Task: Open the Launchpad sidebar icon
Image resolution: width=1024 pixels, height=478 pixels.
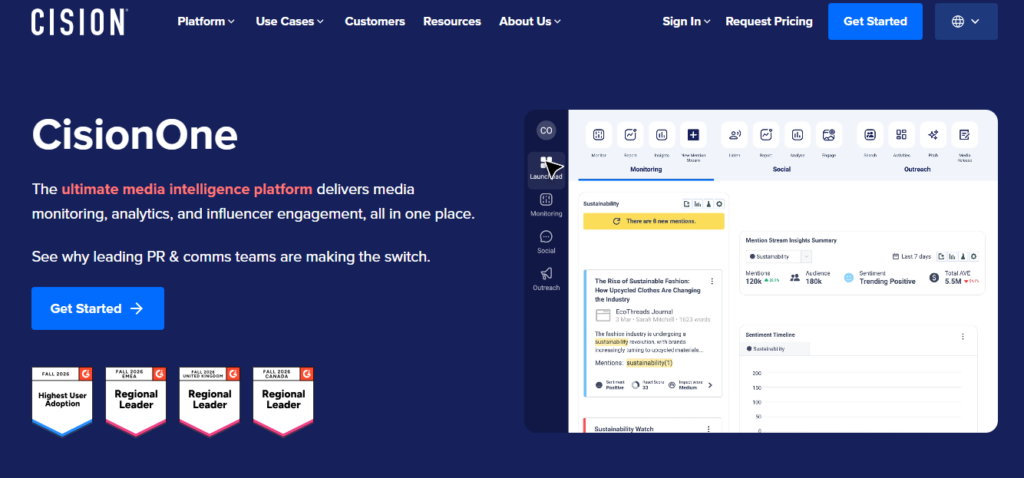Action: coord(547,168)
